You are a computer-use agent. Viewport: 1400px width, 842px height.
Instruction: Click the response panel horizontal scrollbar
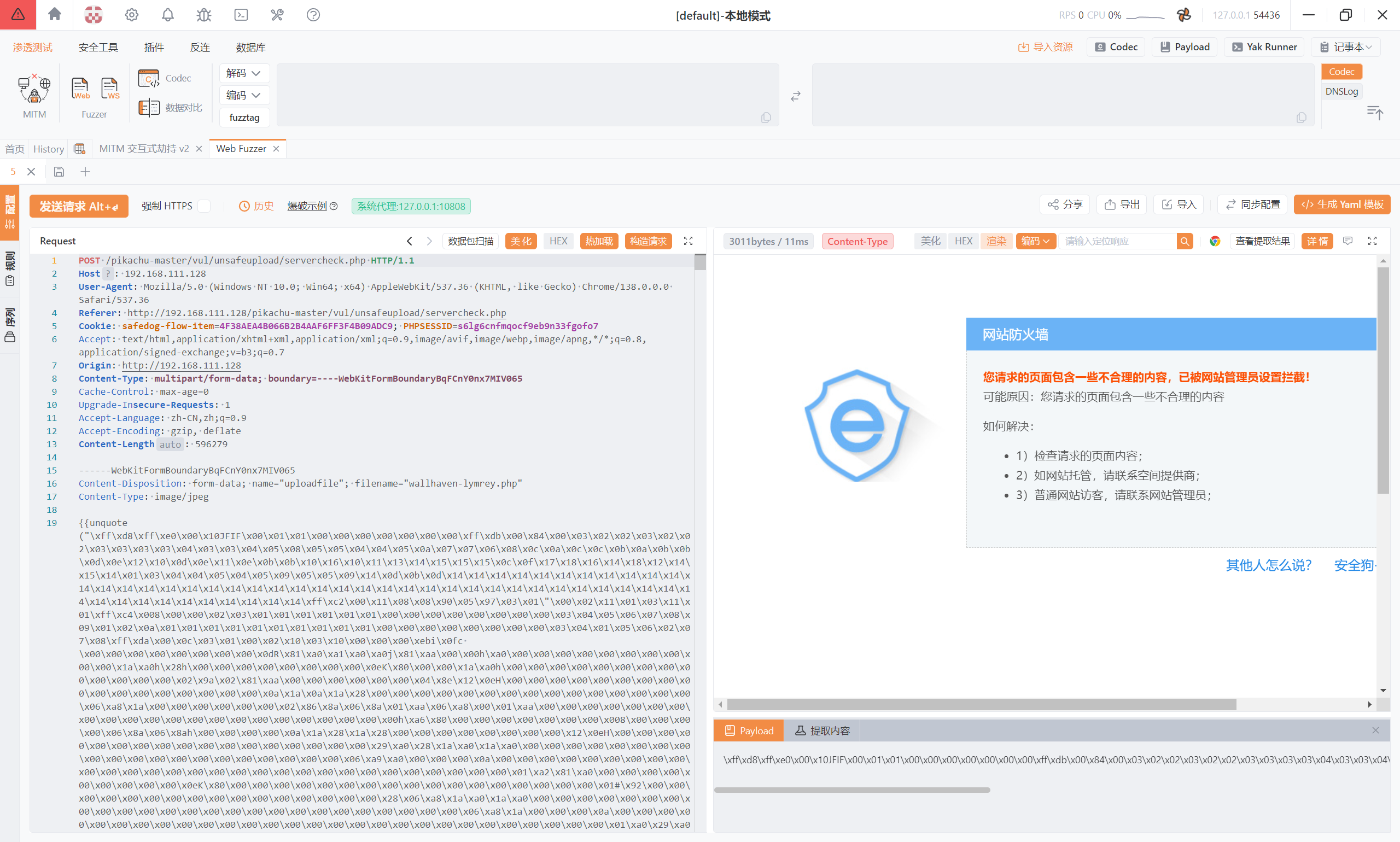982,704
